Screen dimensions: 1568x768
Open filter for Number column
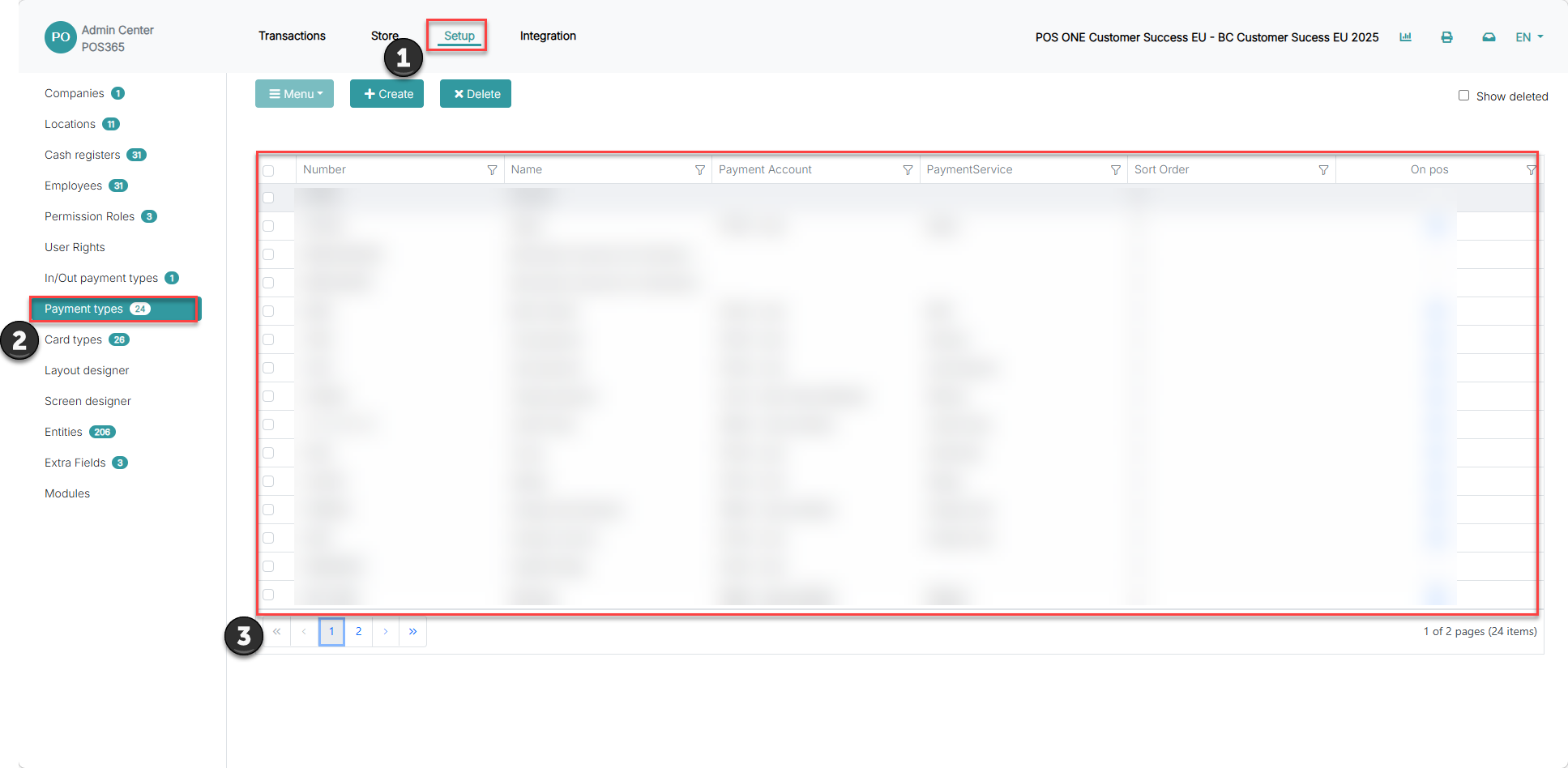tap(492, 170)
